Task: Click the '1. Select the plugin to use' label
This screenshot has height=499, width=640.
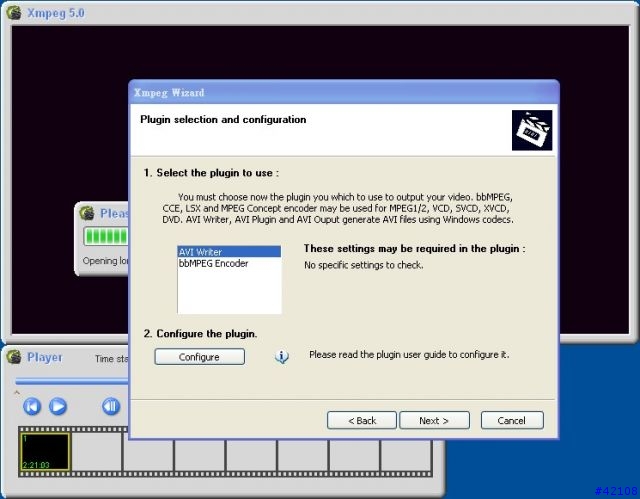Action: click(211, 173)
